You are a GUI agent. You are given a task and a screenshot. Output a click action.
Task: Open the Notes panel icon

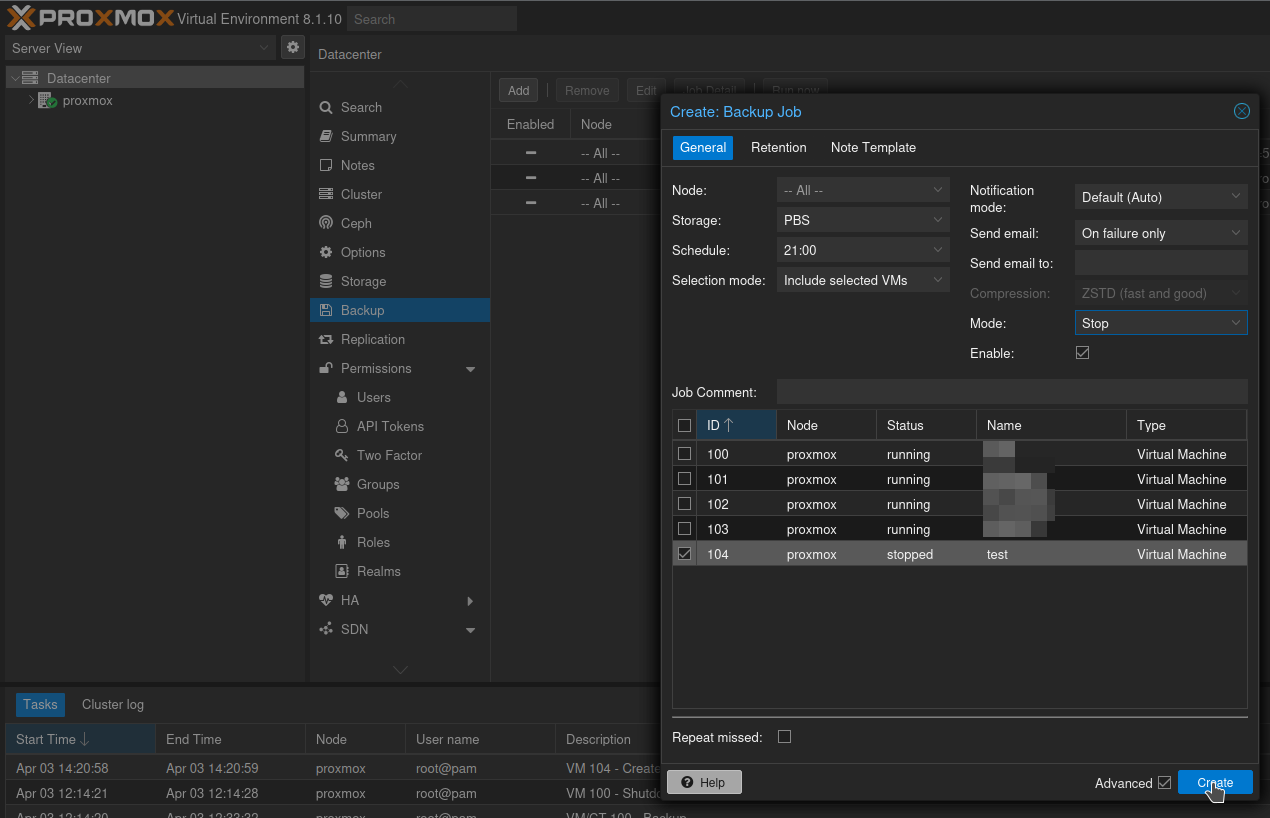tap(326, 165)
